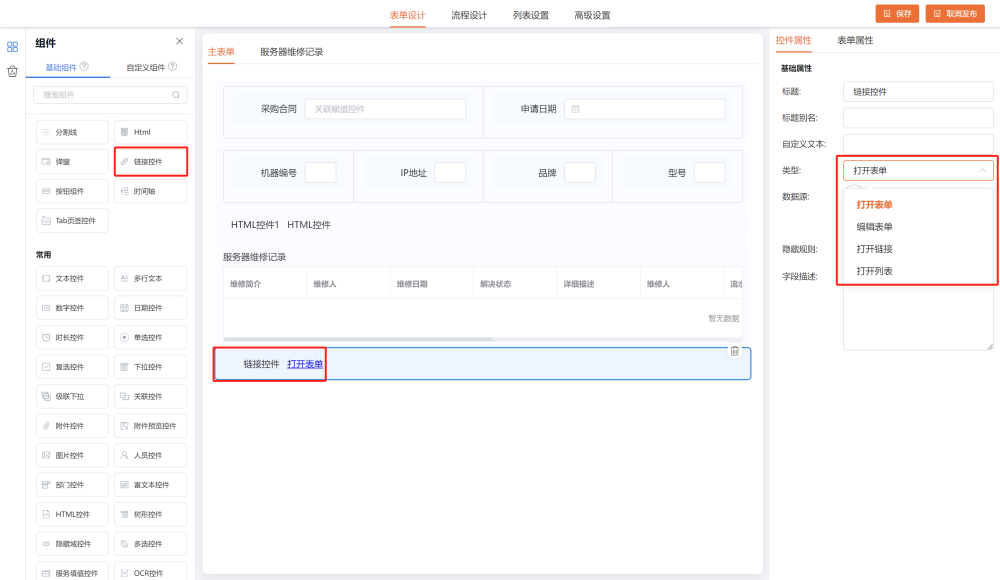Choose 编辑表单 from the type list
The height and width of the screenshot is (580, 1000).
(x=874, y=227)
